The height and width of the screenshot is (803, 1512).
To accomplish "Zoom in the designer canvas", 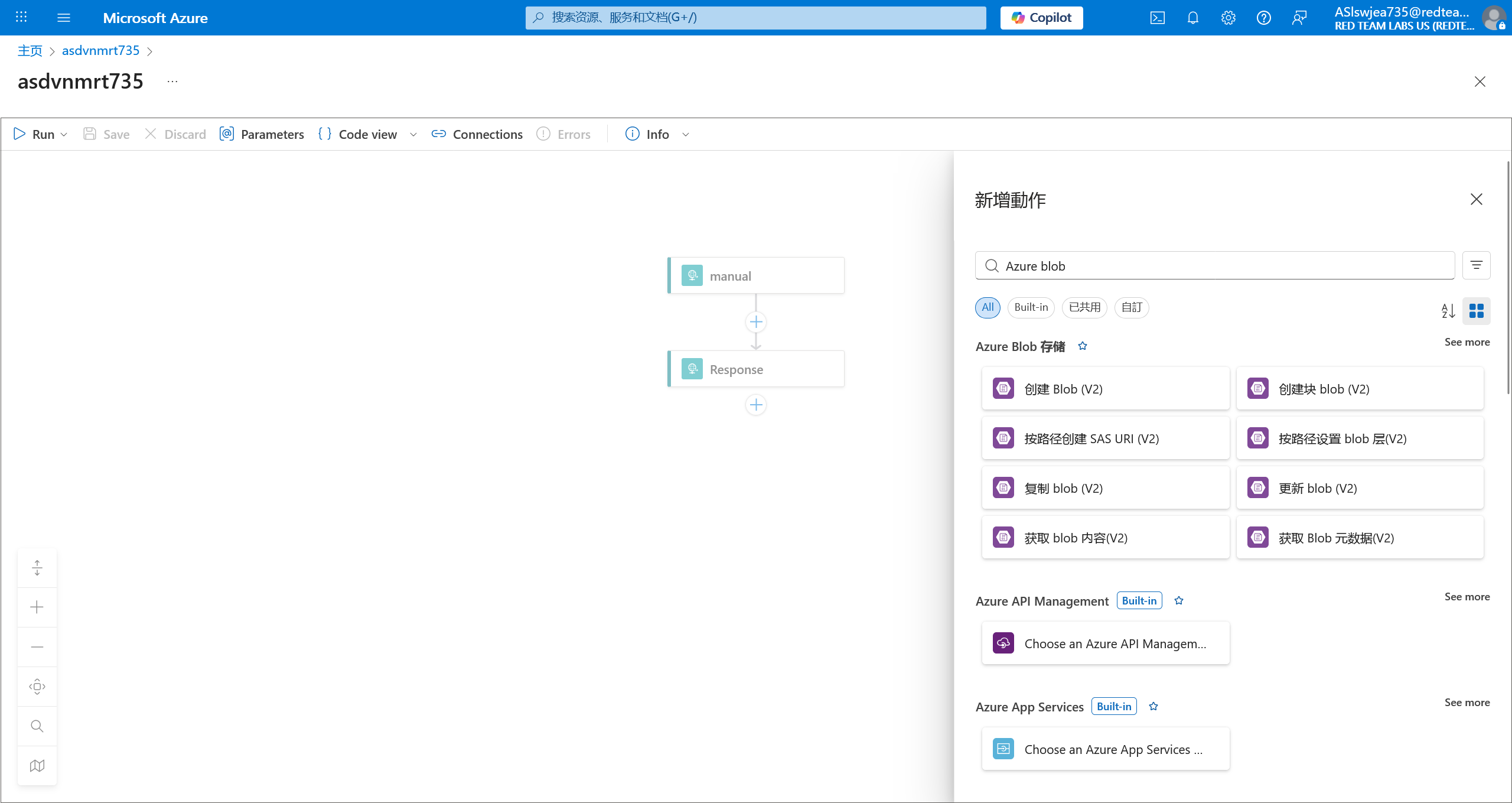I will (x=37, y=607).
